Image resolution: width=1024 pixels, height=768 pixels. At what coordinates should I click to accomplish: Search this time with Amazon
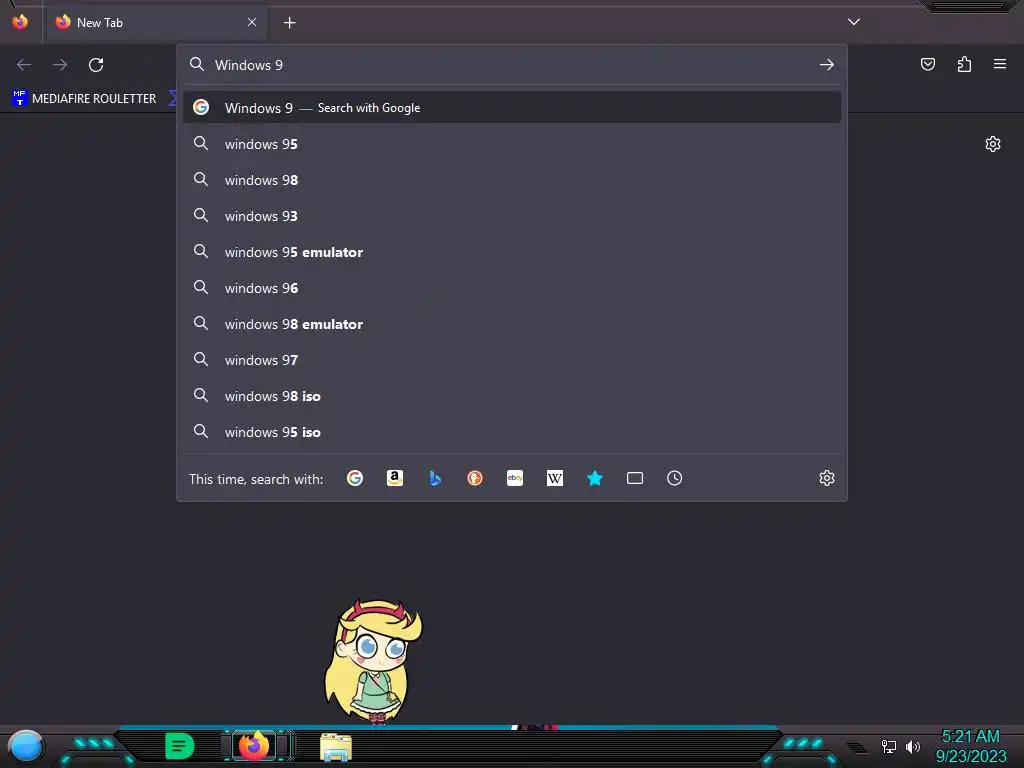(x=394, y=478)
